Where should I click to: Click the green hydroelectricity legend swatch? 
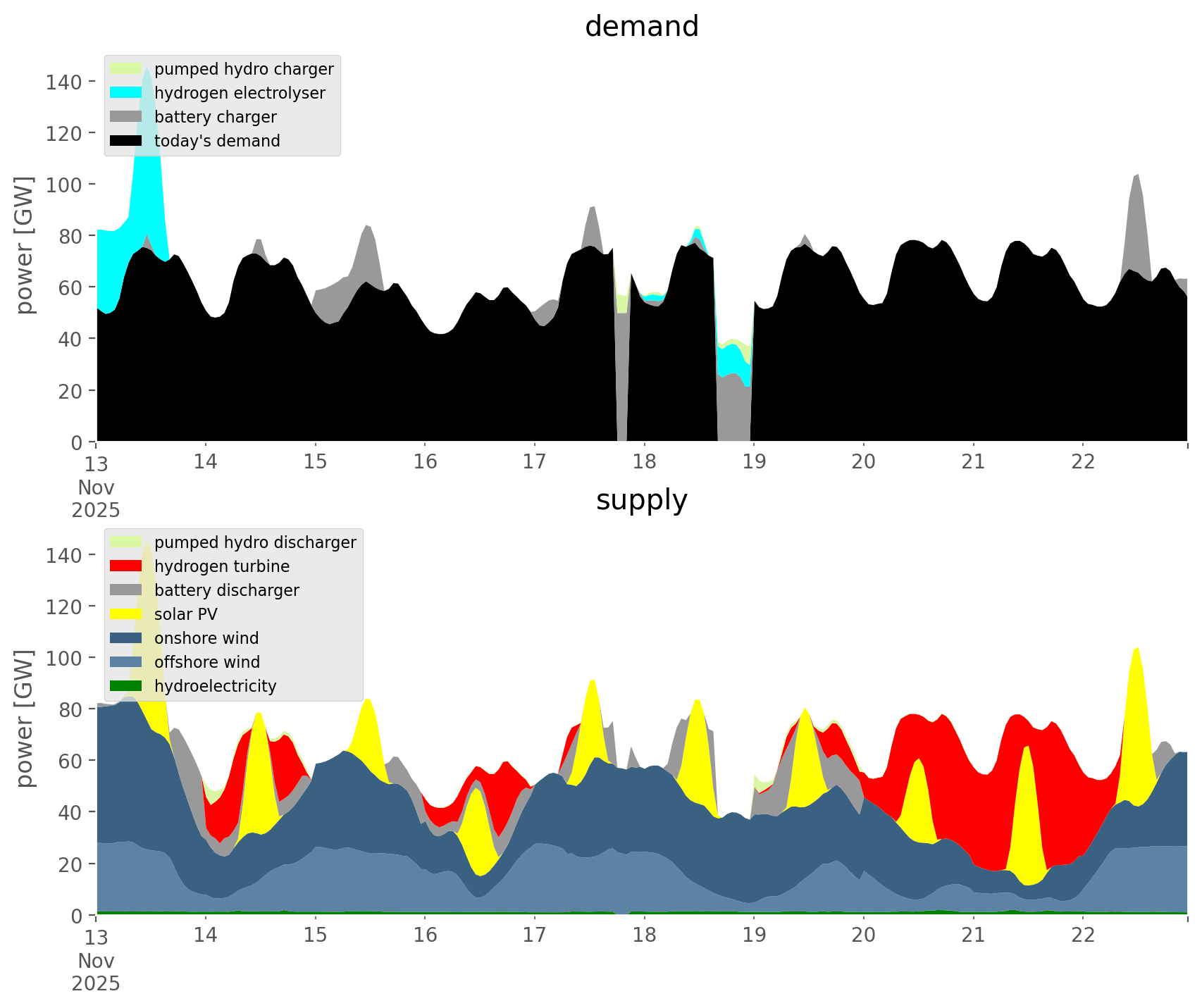click(x=126, y=686)
